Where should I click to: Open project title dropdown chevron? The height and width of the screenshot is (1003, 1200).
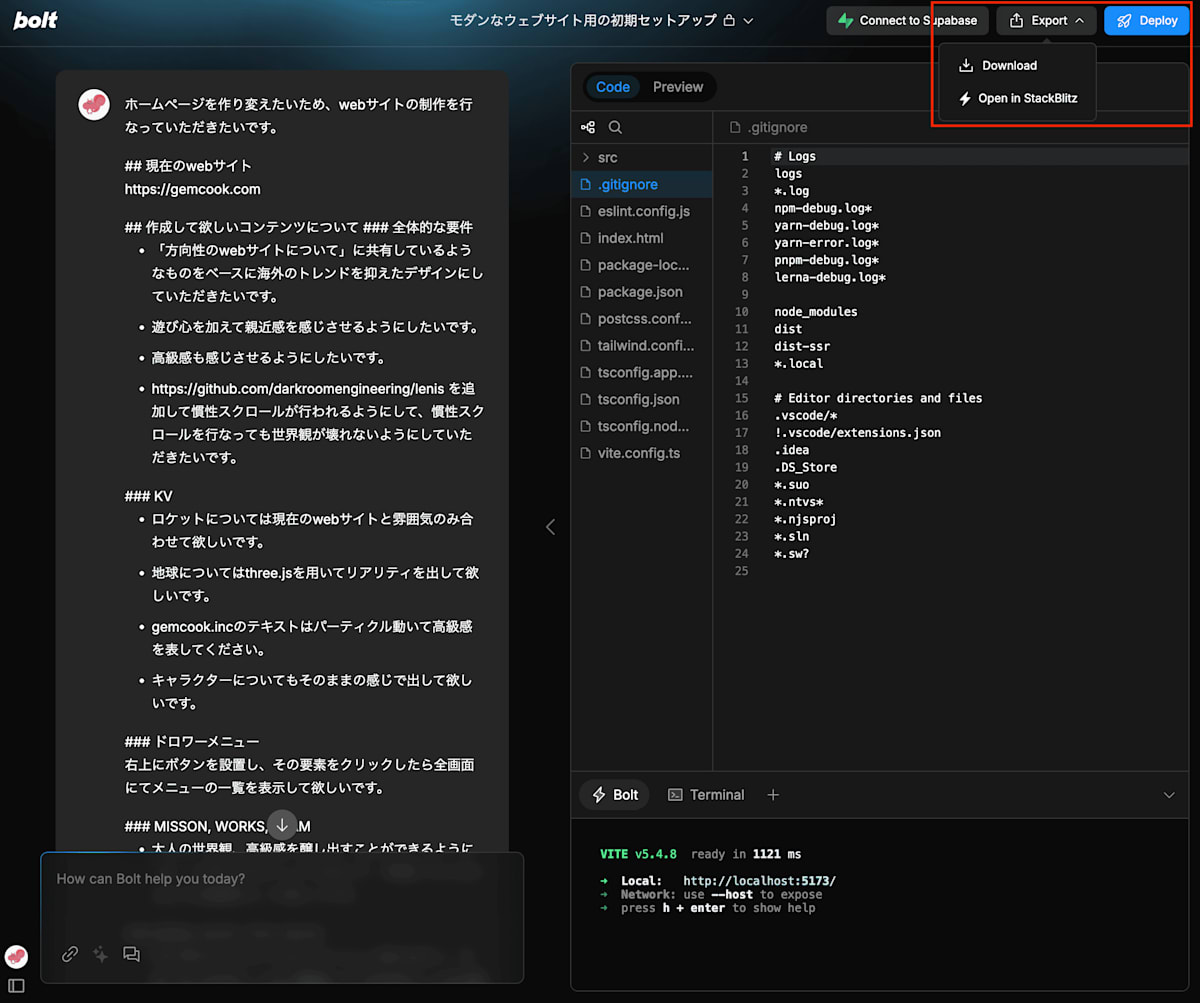748,21
